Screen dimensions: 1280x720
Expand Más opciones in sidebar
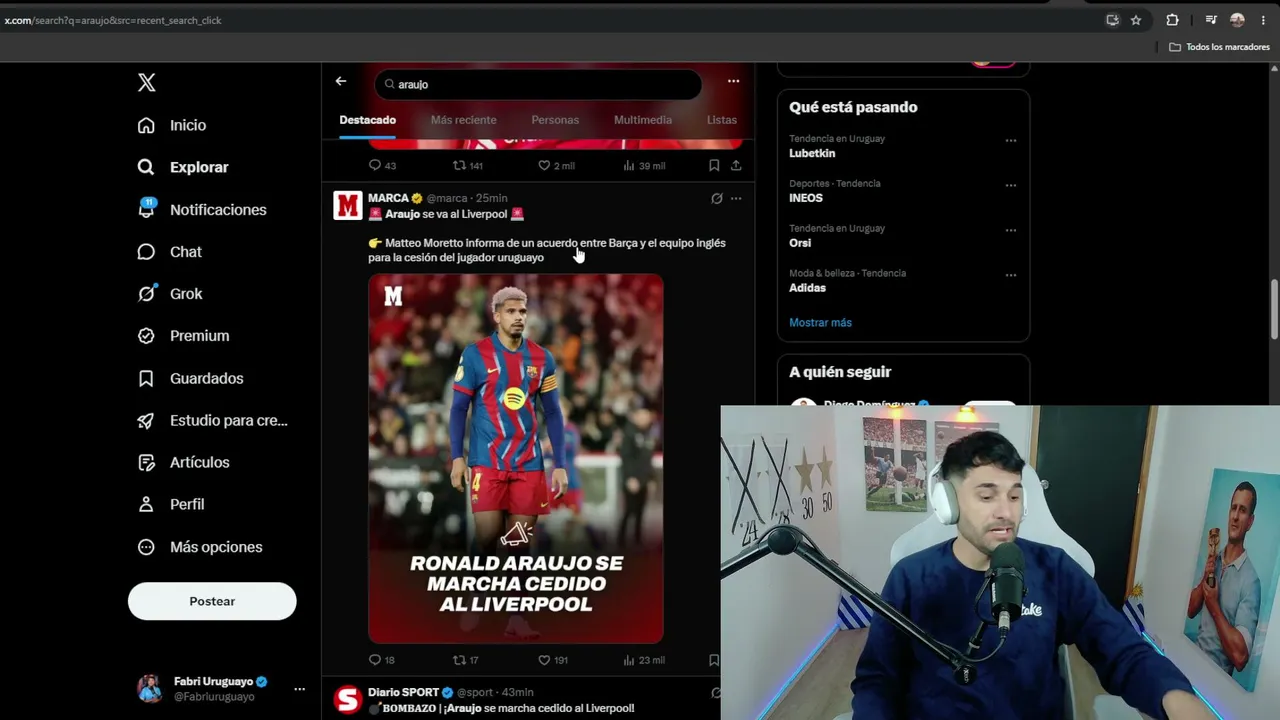click(200, 547)
